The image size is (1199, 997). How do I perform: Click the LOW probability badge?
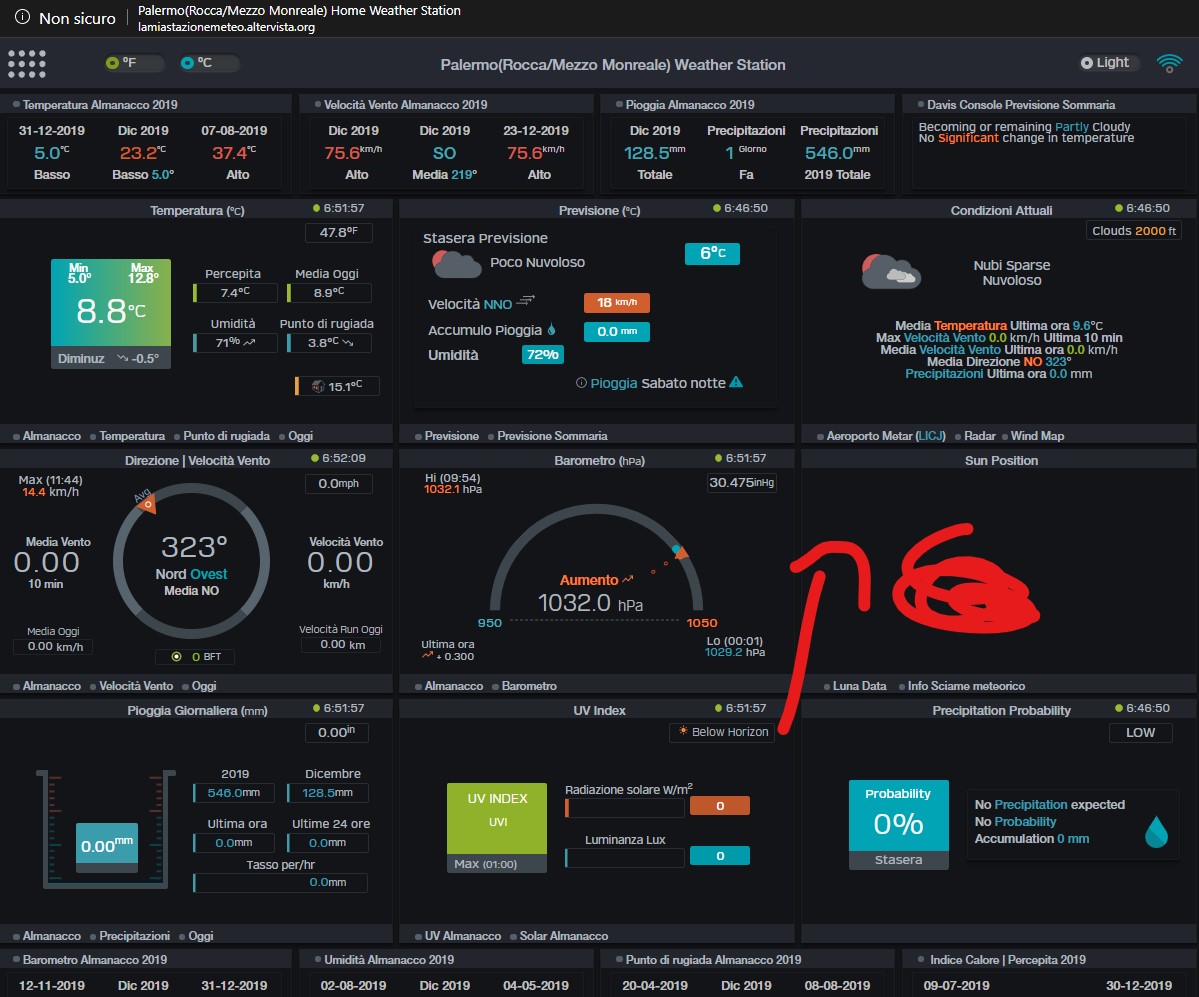pyautogui.click(x=1140, y=732)
